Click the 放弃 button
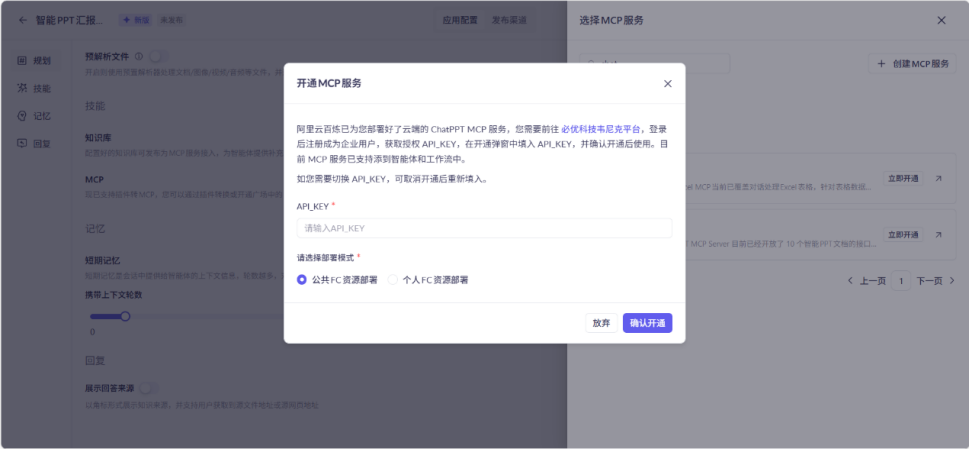Screen dimensions: 969x449 click(601, 323)
